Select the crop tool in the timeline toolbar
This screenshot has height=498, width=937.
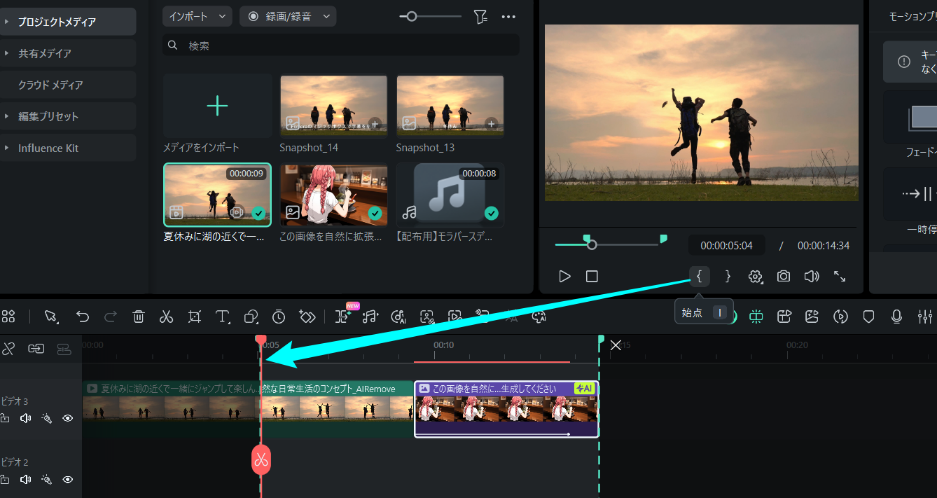click(x=194, y=317)
